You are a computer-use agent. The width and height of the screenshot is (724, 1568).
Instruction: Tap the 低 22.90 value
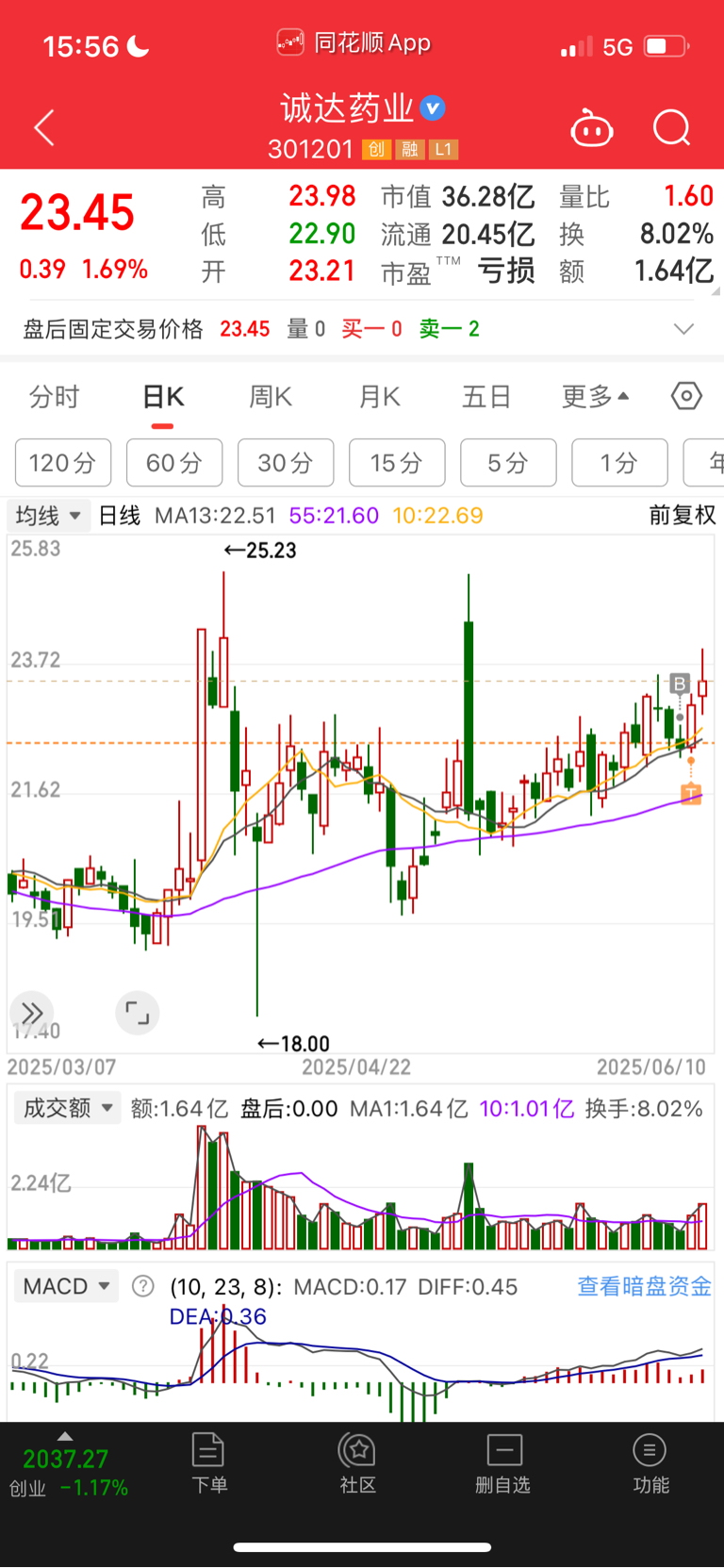point(278,234)
